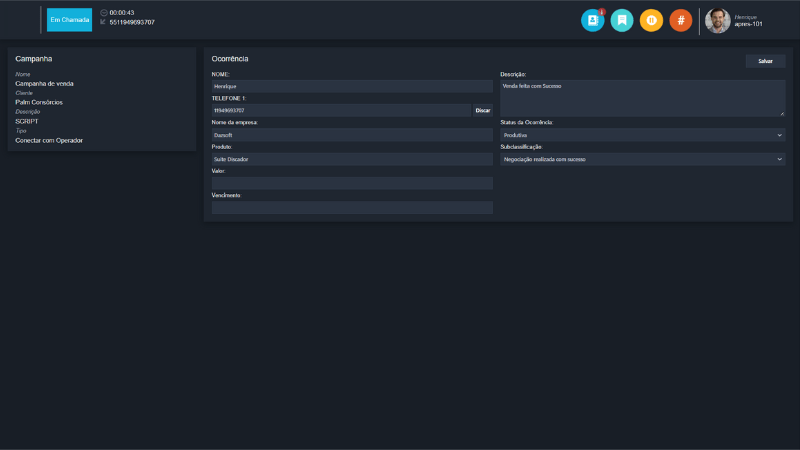Viewport: 800px width, 450px height.
Task: Expand the Status da Ocorrência dropdown
Action: pyautogui.click(x=642, y=135)
